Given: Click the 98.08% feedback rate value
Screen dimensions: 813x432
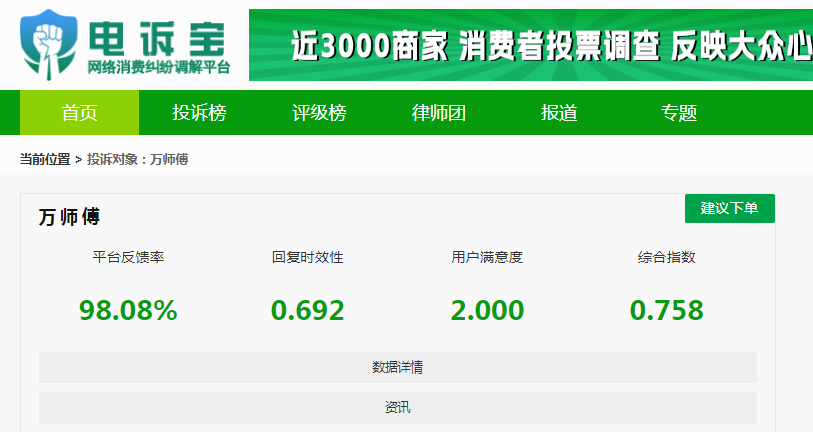Looking at the screenshot, I should pos(128,311).
